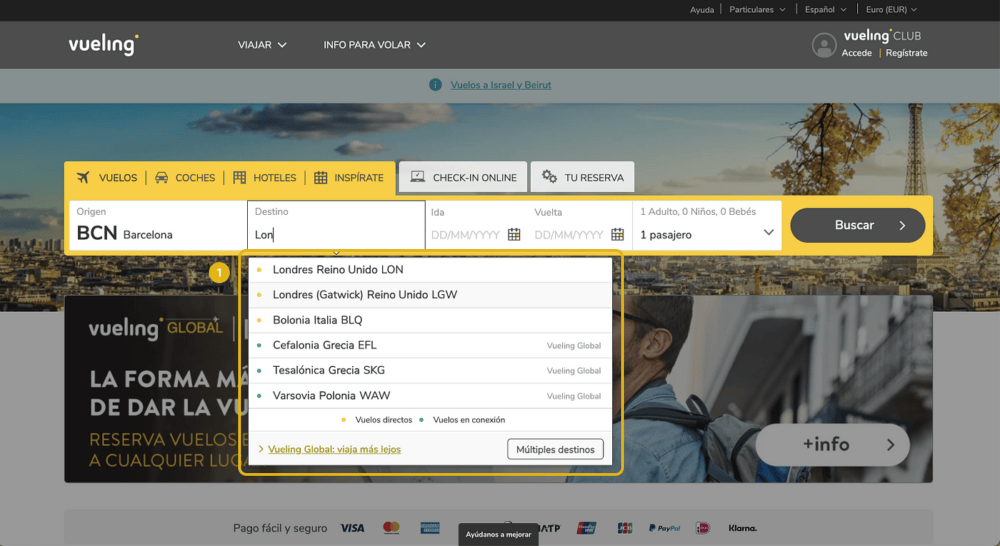The height and width of the screenshot is (546, 1000).
Task: Click the Regístrate link
Action: [x=906, y=53]
